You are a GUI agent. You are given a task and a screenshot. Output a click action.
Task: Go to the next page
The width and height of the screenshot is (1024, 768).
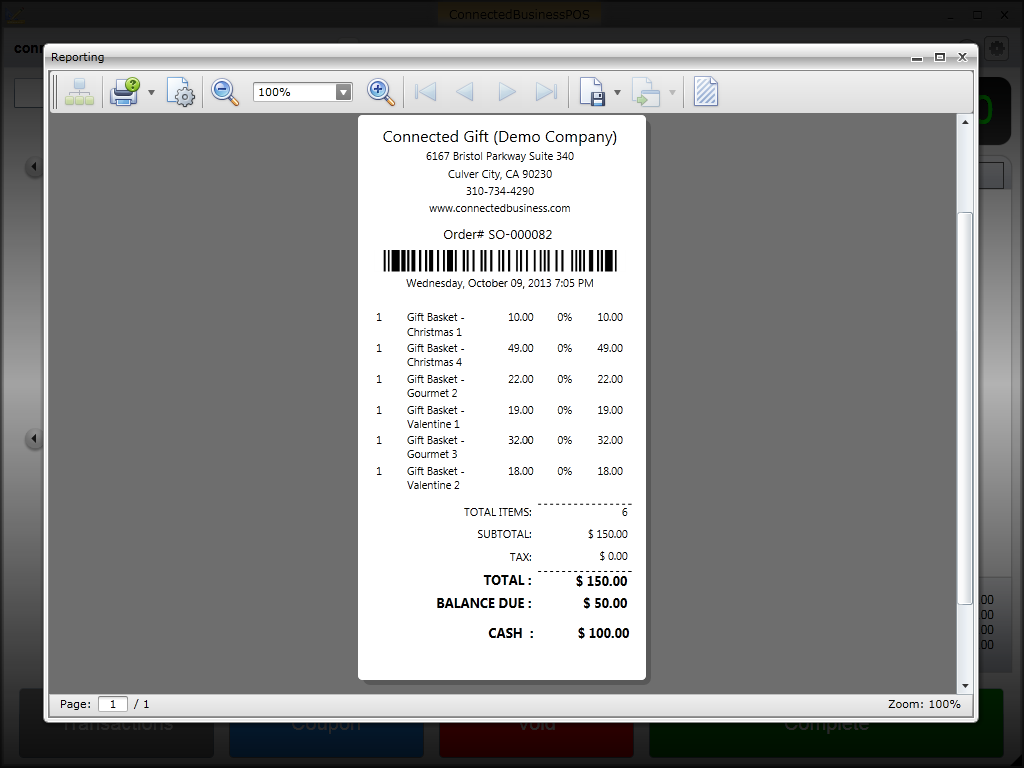click(x=507, y=92)
